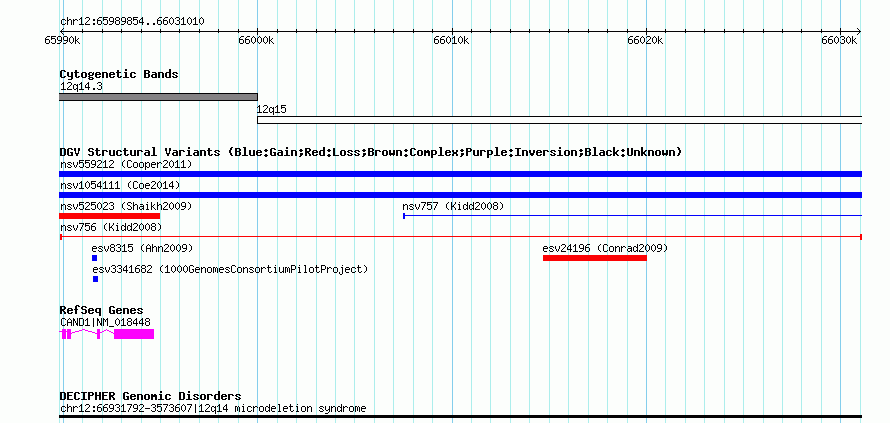Viewport: 890px width, 423px height.
Task: Click the RefSeq Genes track title
Action: coord(101,310)
